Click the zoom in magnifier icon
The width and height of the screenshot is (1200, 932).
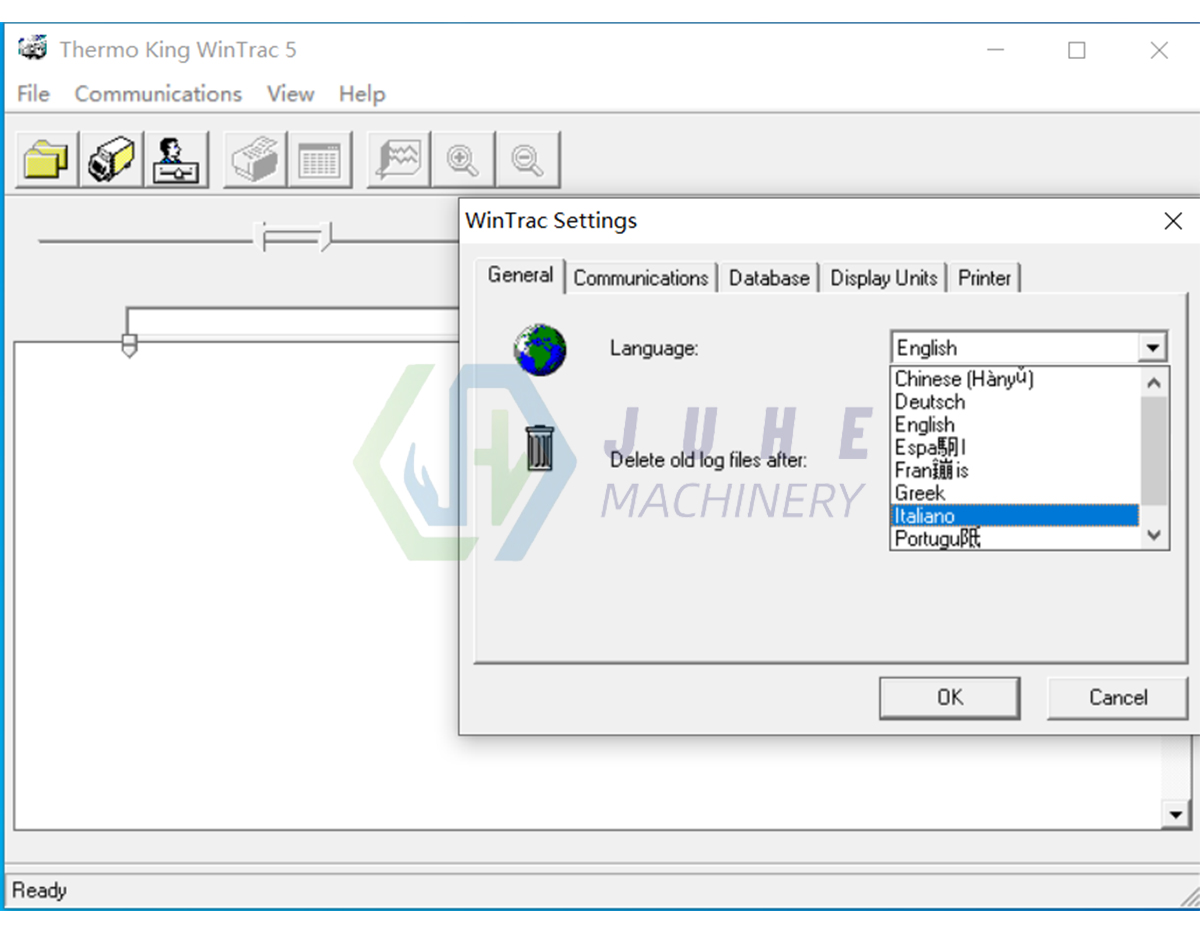coord(462,158)
